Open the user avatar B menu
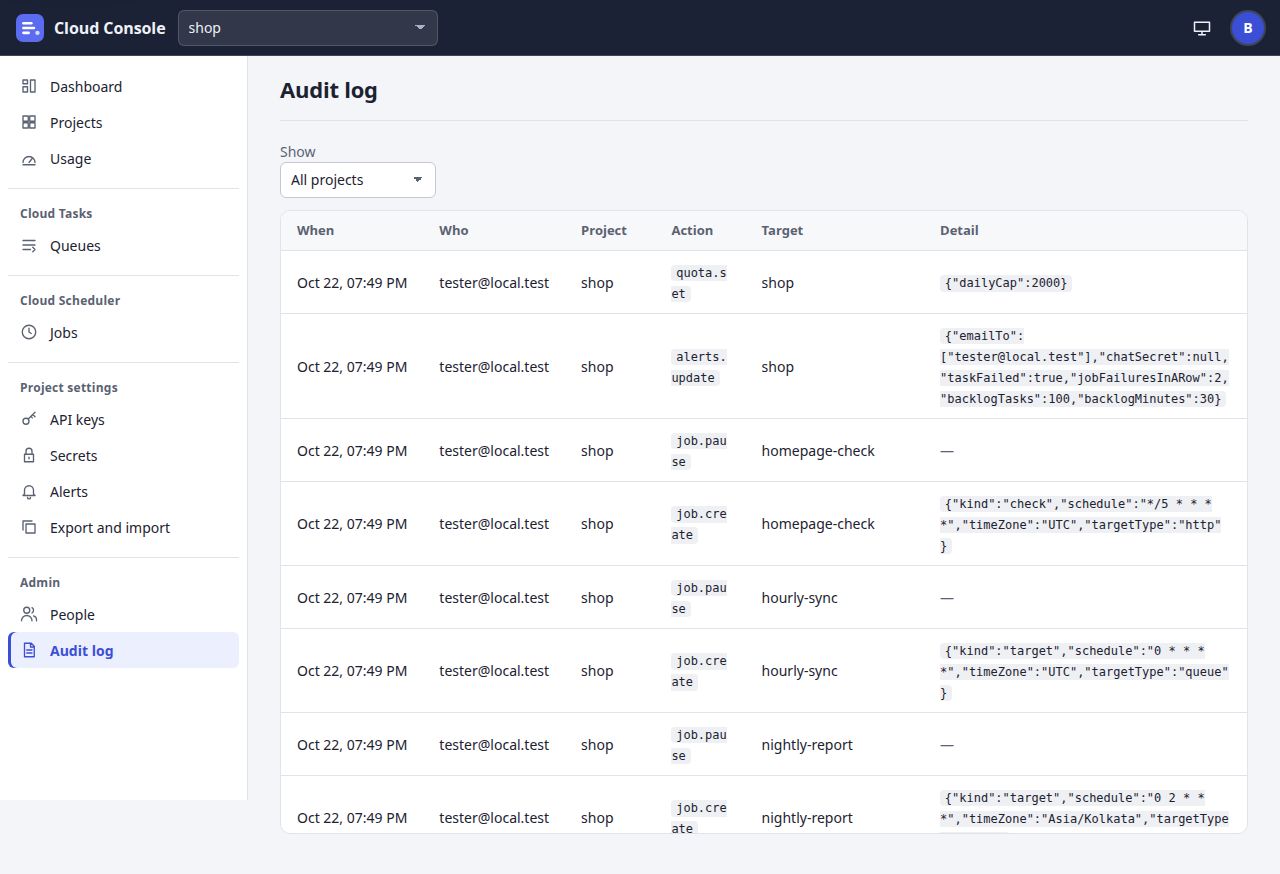This screenshot has width=1280, height=874. coord(1247,28)
